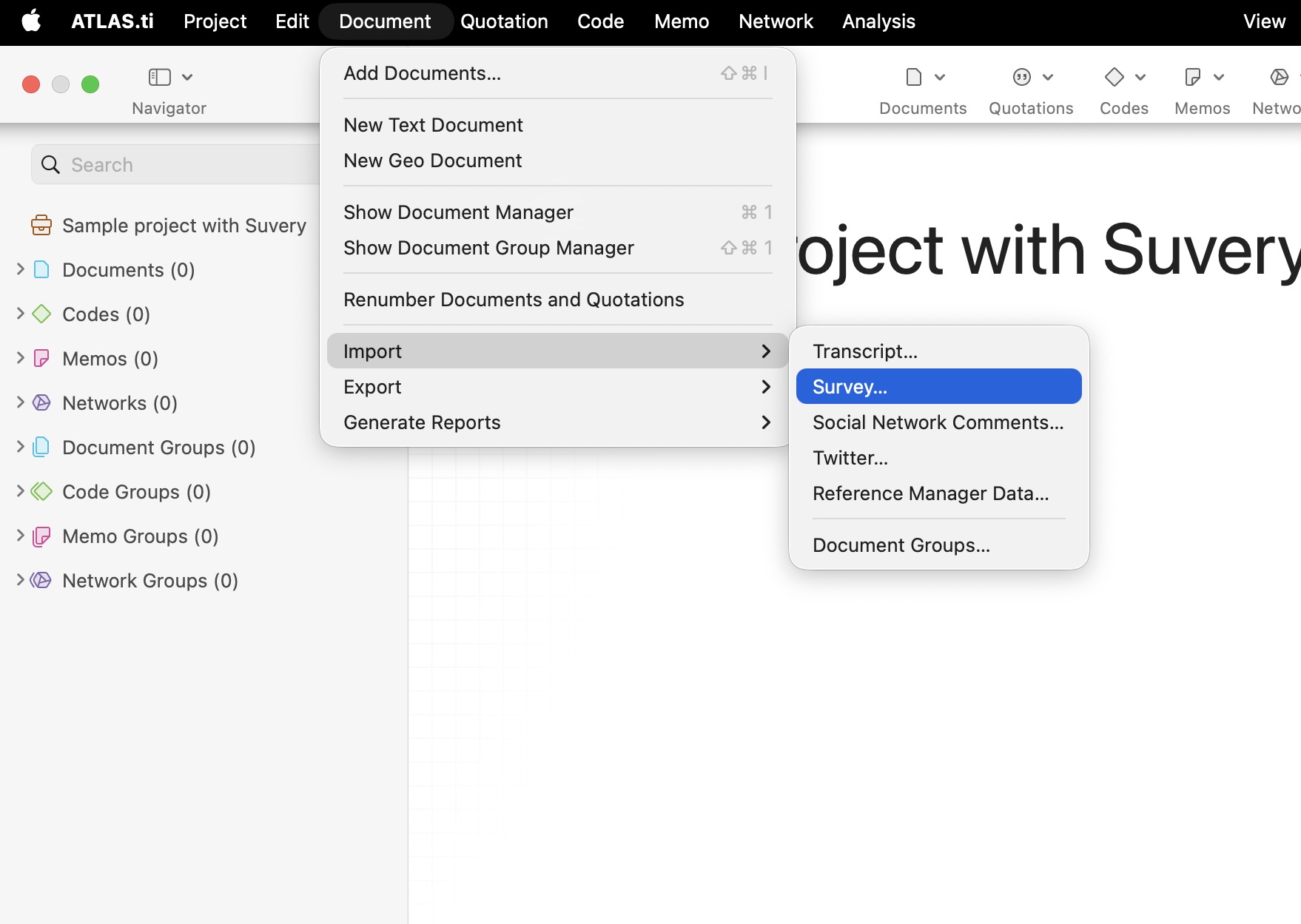Click the green Codes icon in navigator
The height and width of the screenshot is (924, 1301).
[42, 314]
